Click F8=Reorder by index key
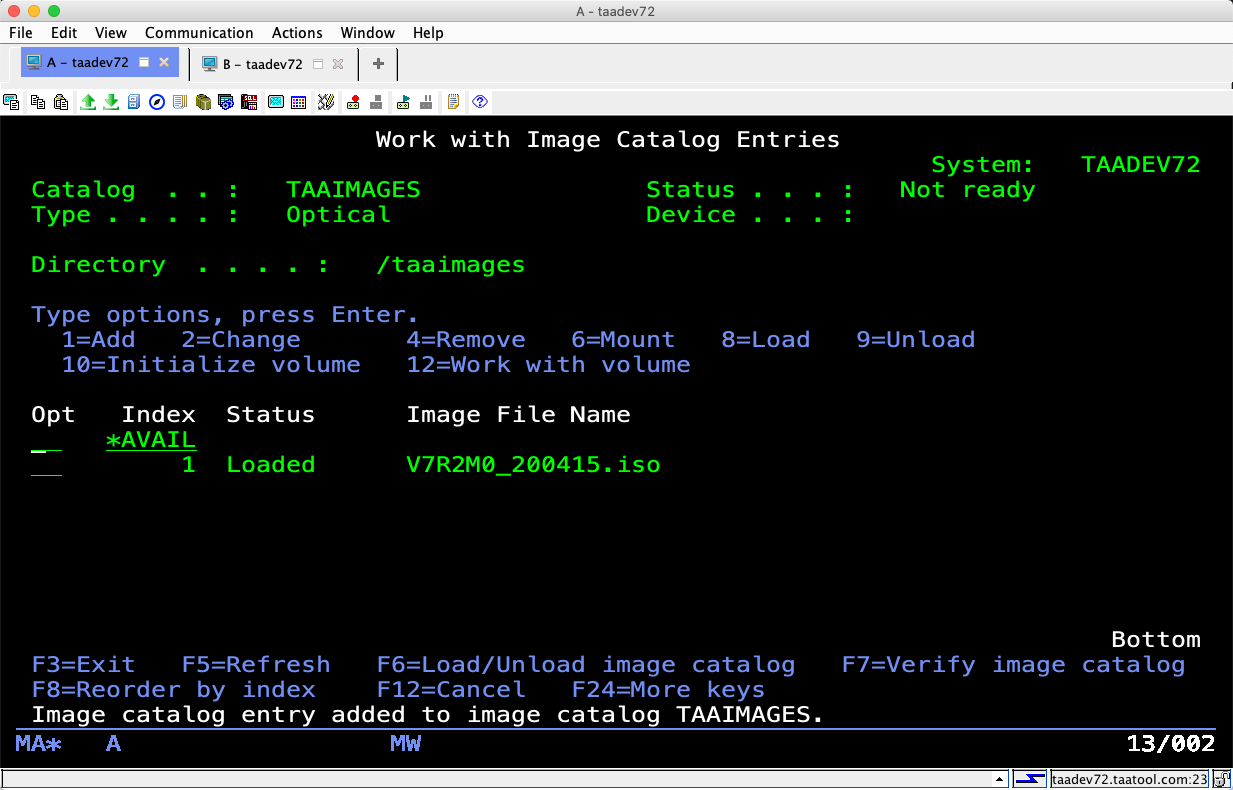 (174, 690)
